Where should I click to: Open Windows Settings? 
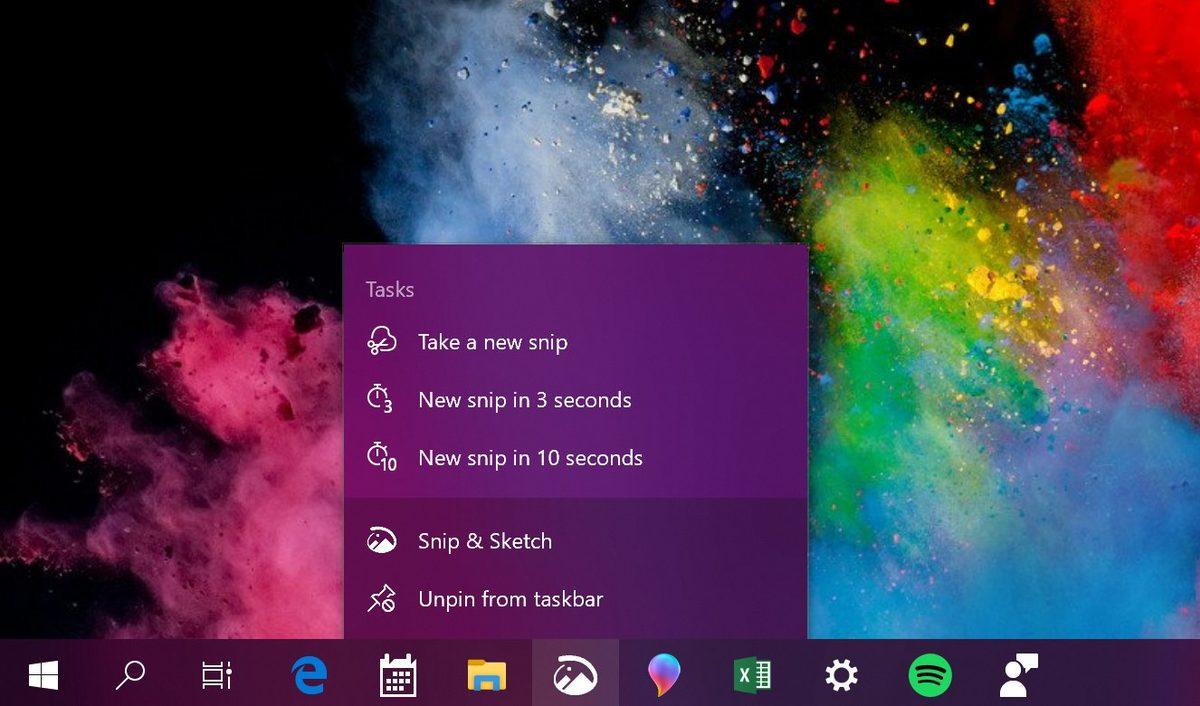[x=841, y=675]
